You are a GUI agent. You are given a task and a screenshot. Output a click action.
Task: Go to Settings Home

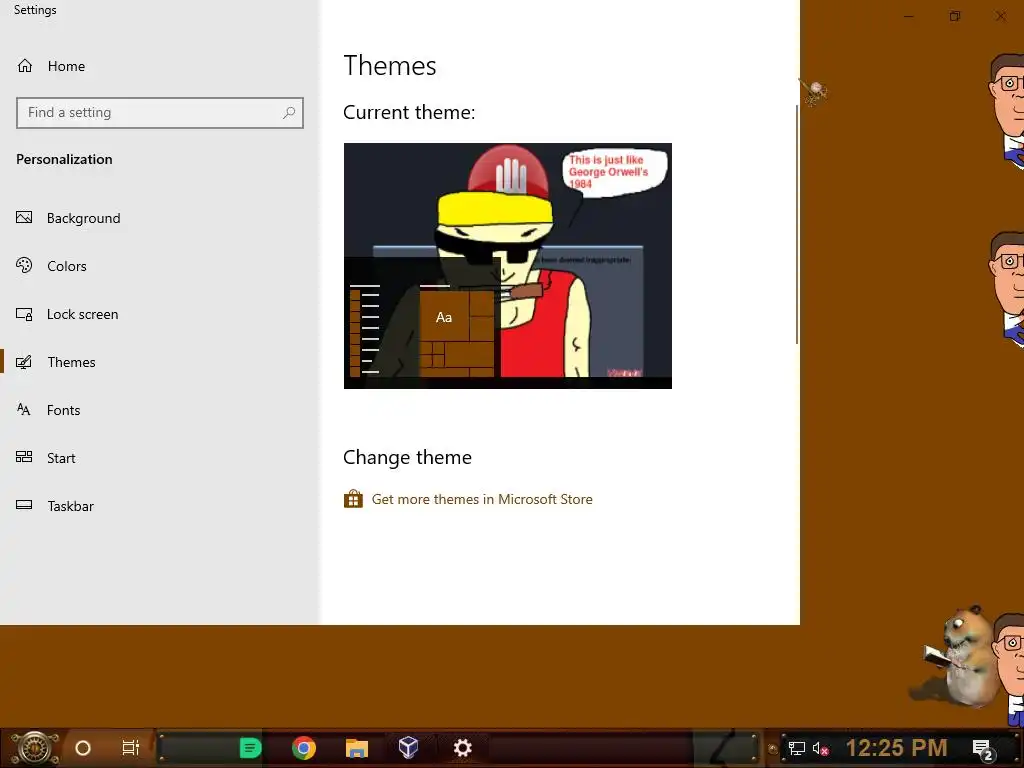tap(51, 66)
